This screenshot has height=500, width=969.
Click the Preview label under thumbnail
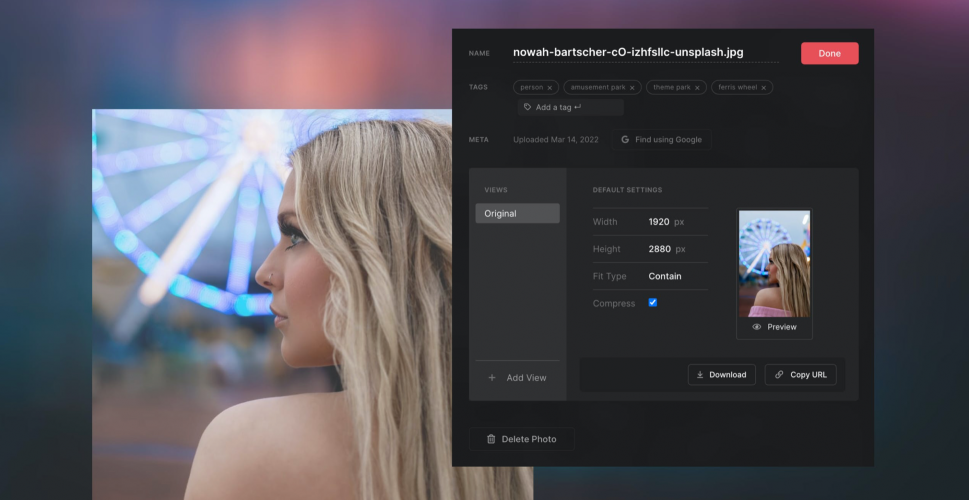pos(782,327)
